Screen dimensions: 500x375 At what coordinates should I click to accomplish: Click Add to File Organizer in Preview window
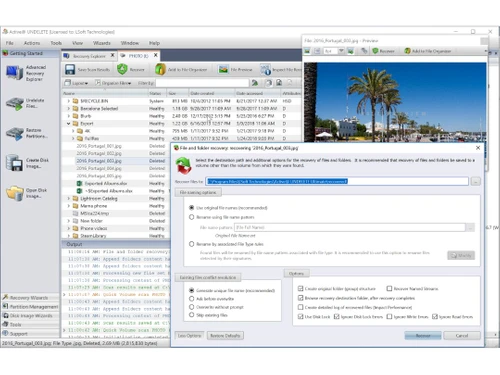point(428,51)
